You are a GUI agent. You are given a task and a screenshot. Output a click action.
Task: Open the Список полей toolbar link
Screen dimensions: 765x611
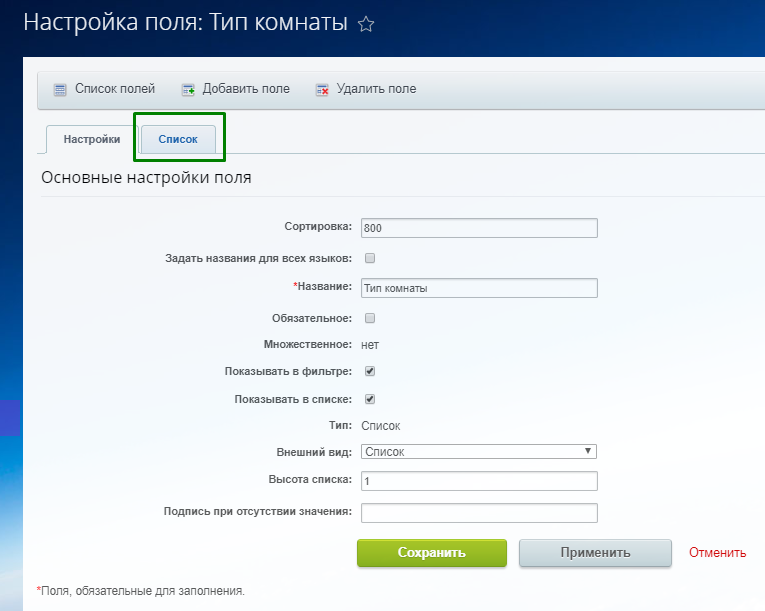tap(115, 89)
